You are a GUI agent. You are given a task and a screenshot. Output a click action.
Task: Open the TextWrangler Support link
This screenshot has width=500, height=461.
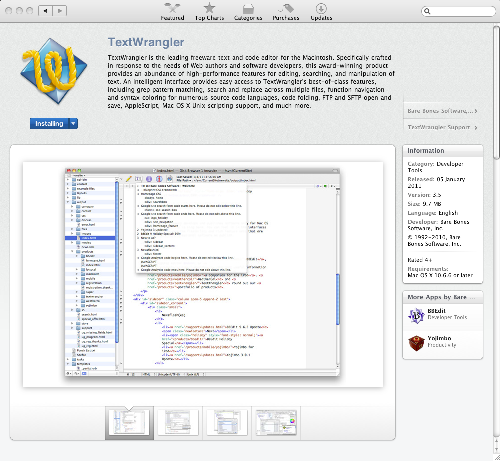point(442,127)
